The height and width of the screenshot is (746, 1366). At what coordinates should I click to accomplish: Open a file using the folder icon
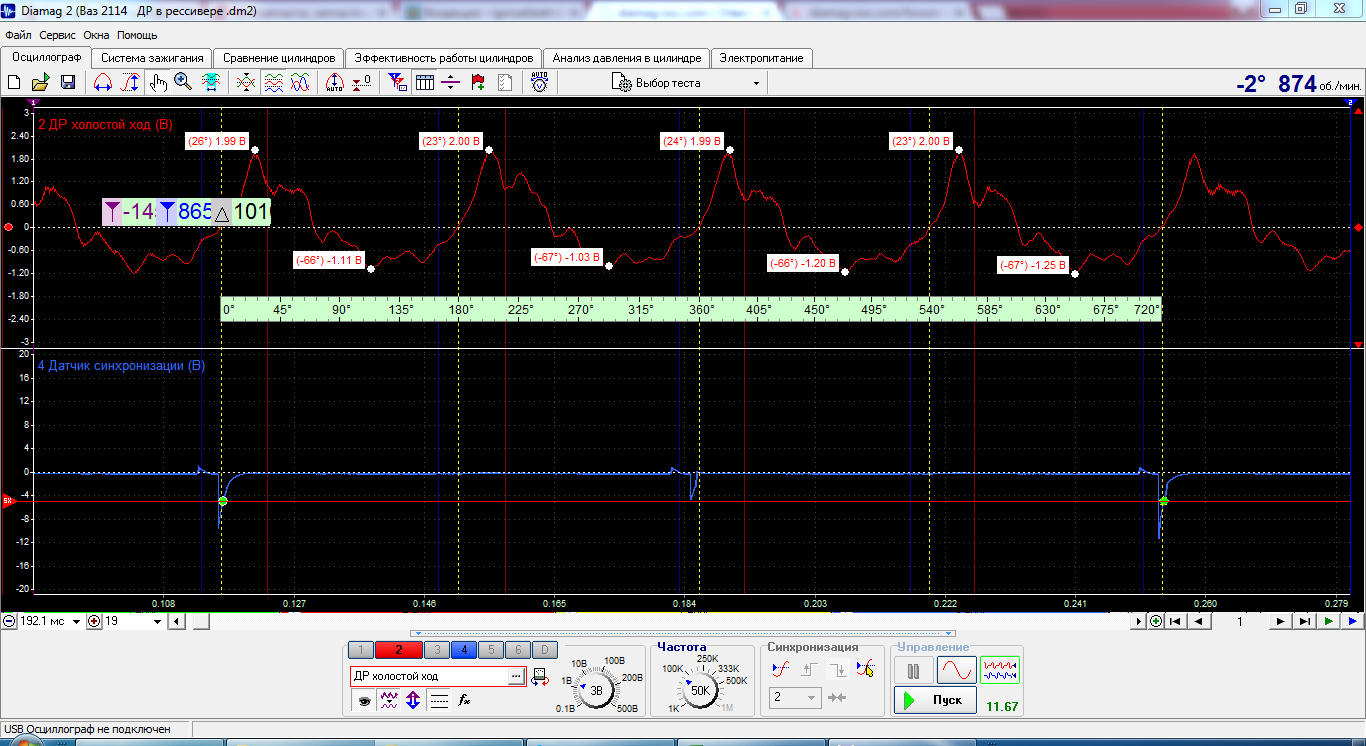tap(41, 82)
